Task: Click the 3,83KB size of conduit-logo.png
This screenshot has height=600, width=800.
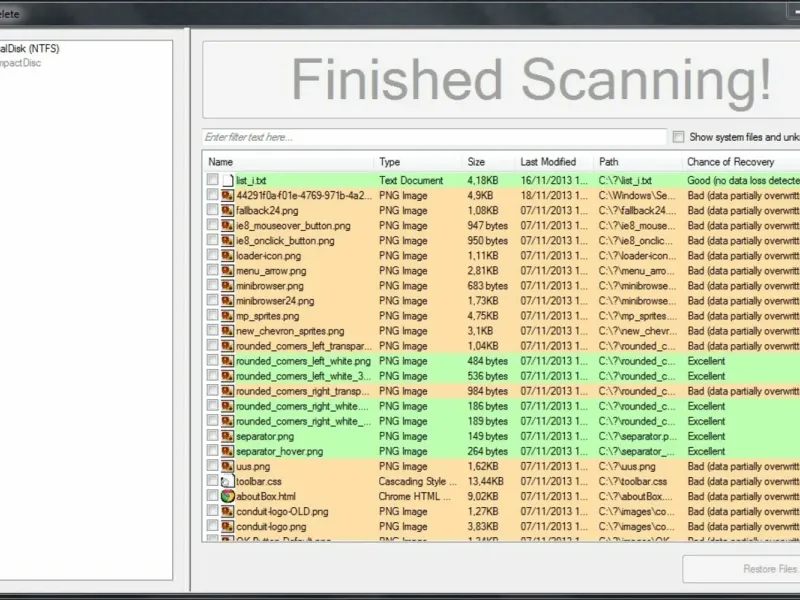Action: click(483, 527)
